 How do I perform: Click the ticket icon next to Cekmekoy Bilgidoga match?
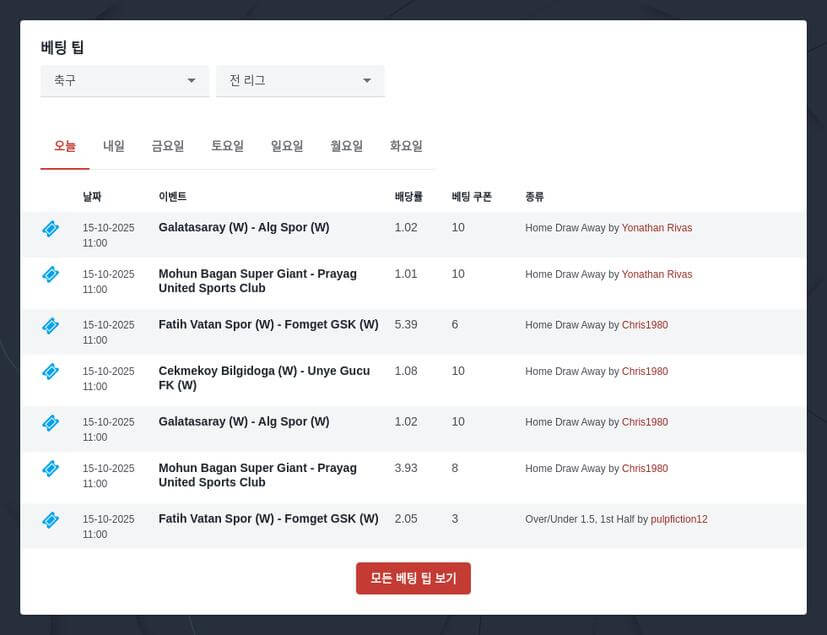coord(50,371)
